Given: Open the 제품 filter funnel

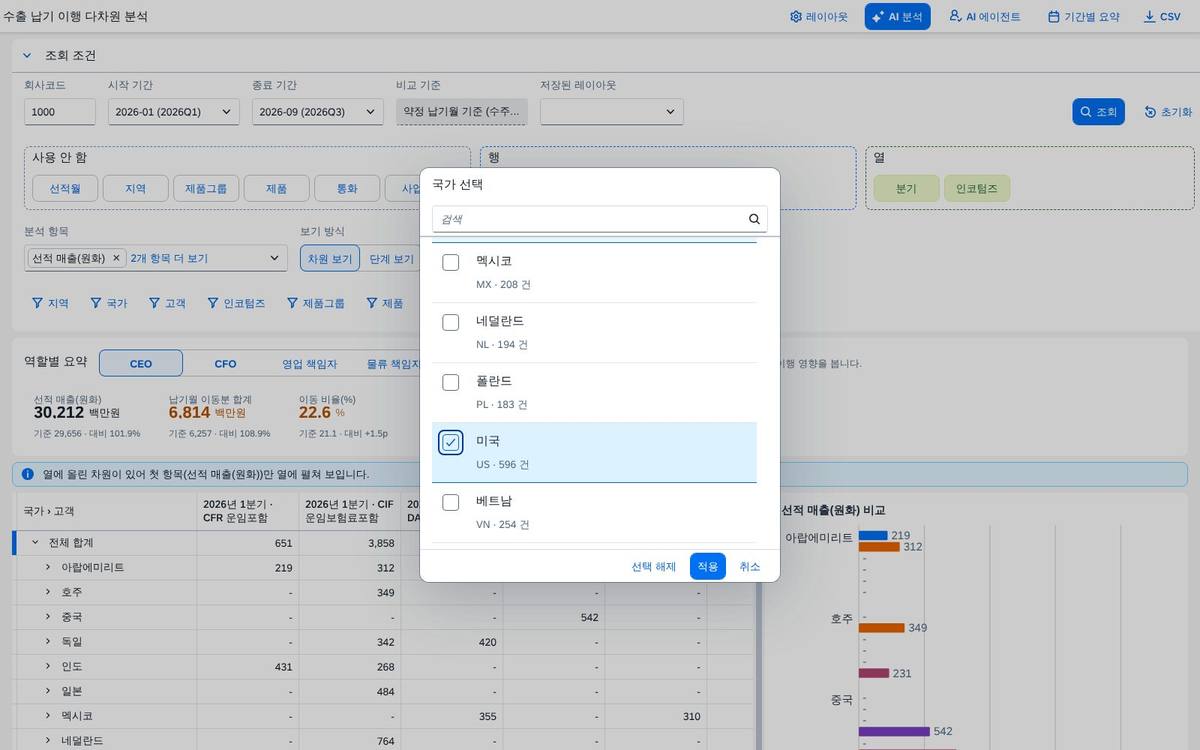Looking at the screenshot, I should coord(372,303).
